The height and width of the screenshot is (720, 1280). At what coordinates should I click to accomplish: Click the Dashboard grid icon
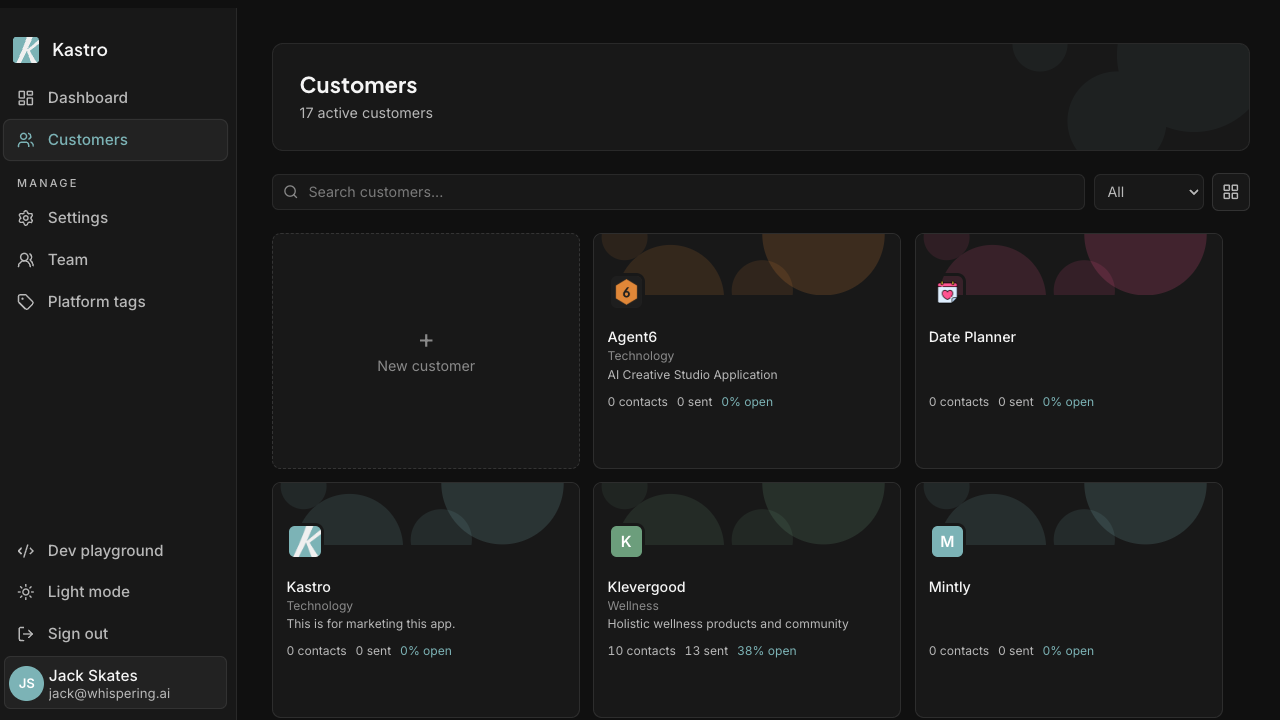[x=26, y=98]
